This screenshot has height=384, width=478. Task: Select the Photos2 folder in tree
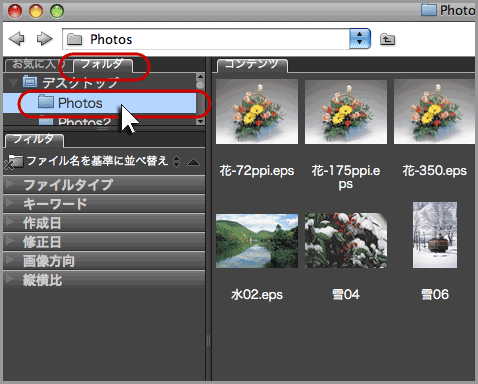tap(84, 121)
